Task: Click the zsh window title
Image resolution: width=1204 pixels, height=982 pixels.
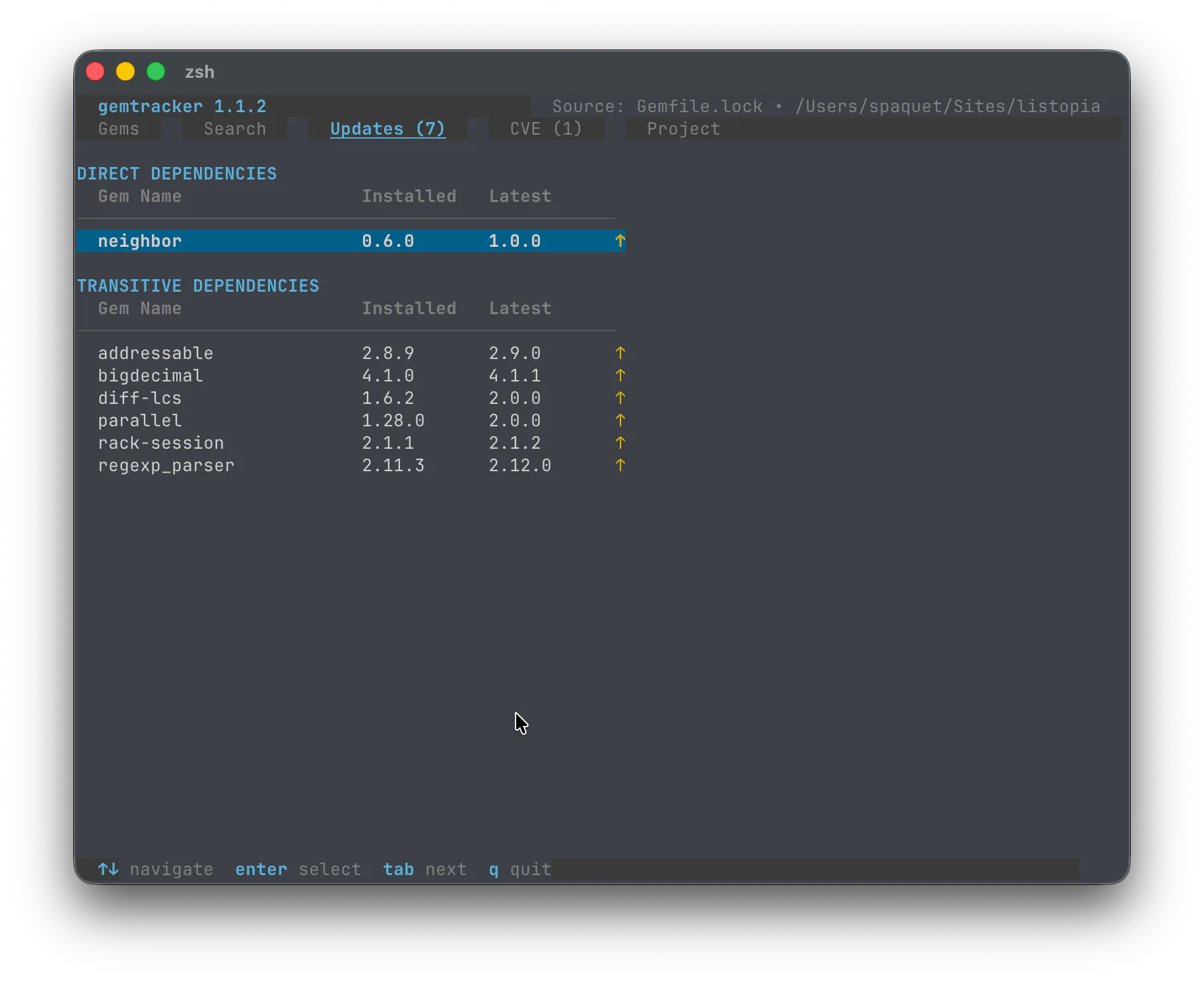Action: click(x=199, y=72)
